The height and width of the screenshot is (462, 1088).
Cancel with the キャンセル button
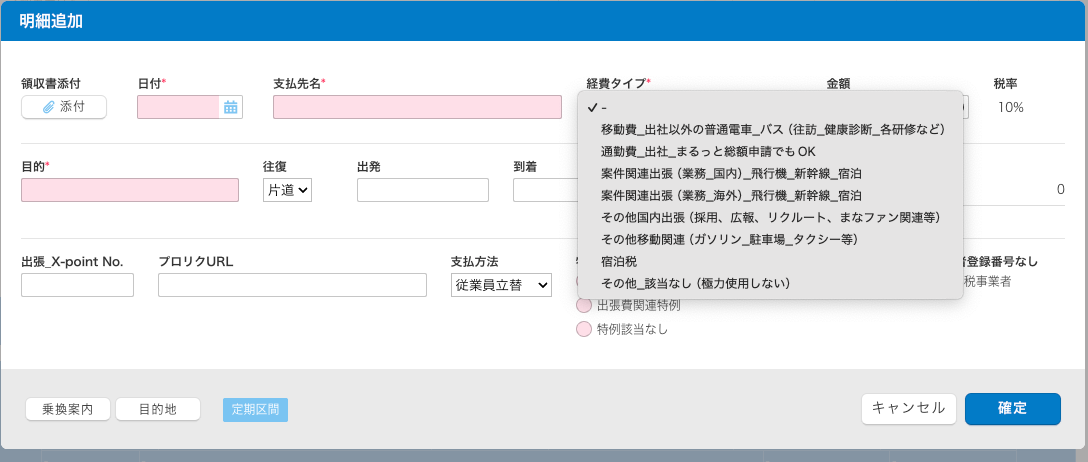pyautogui.click(x=909, y=408)
